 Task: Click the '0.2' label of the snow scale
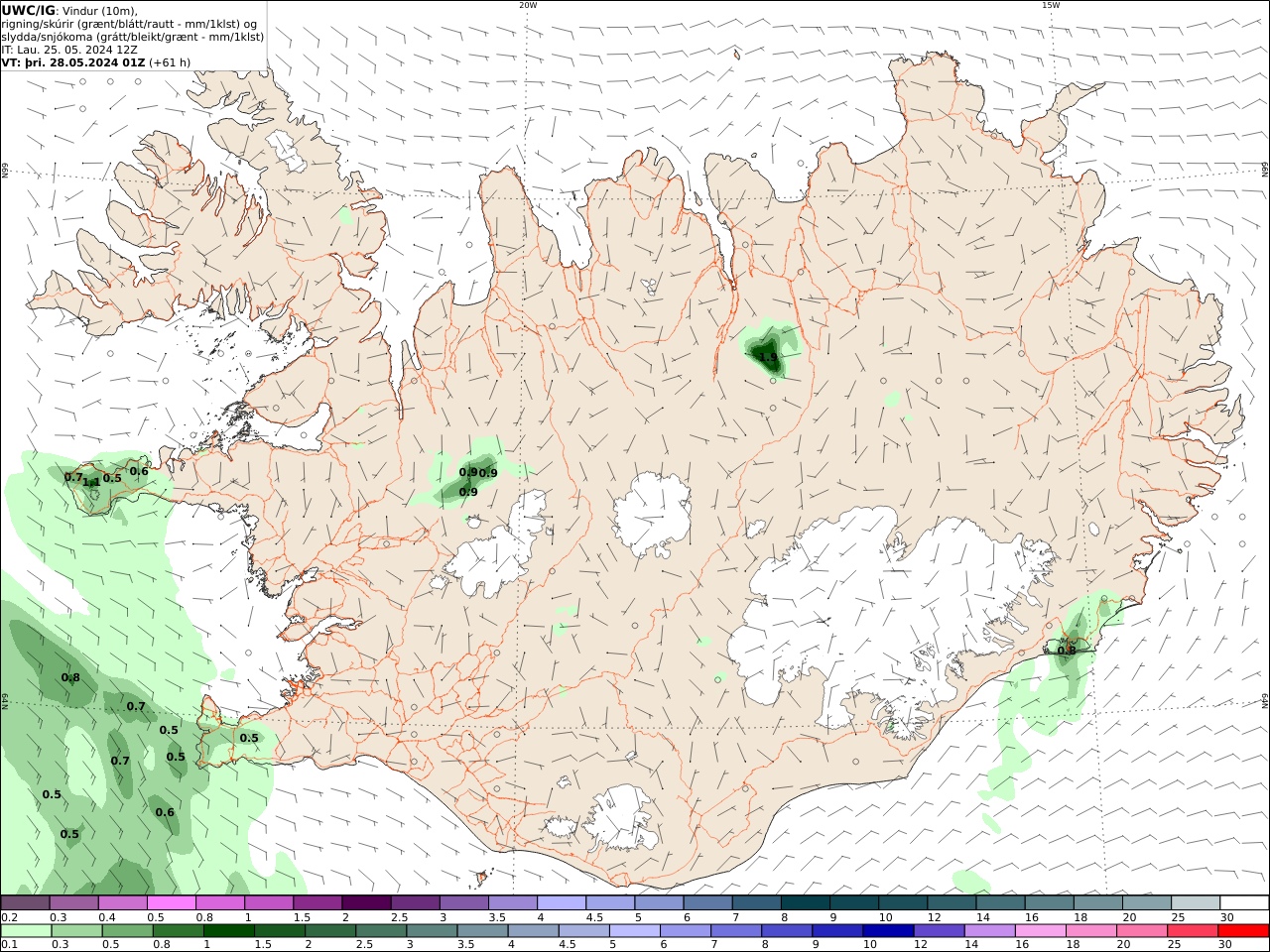[8, 917]
